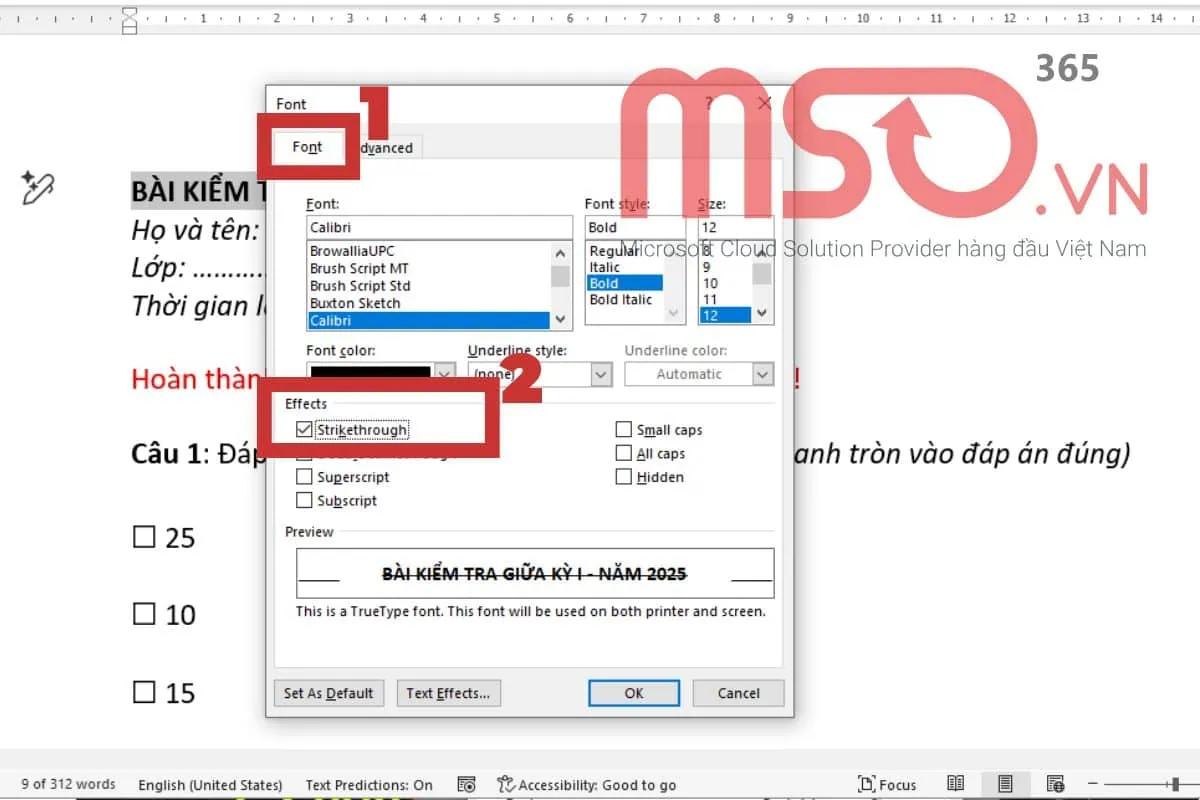Expand the Font color dropdown arrow

click(445, 374)
